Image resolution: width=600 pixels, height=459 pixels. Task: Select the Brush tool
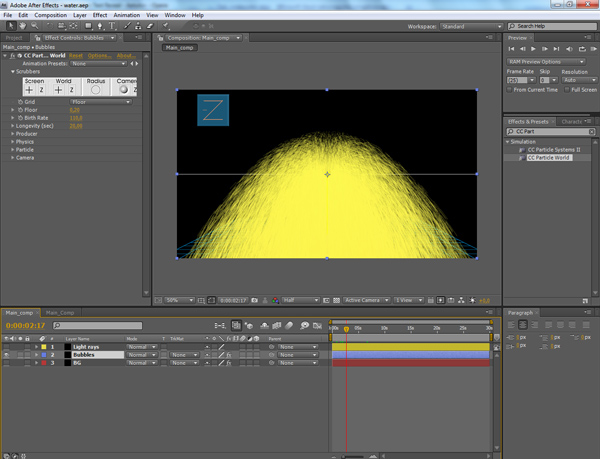(127, 26)
